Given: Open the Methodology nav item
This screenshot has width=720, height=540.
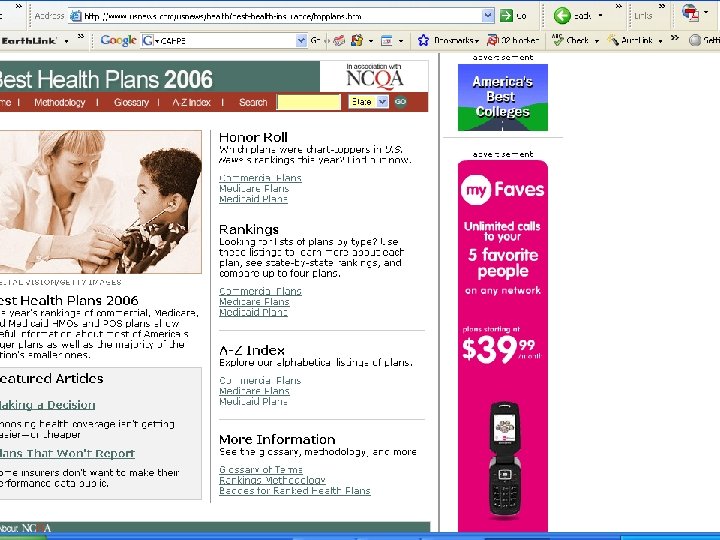Looking at the screenshot, I should (x=60, y=102).
